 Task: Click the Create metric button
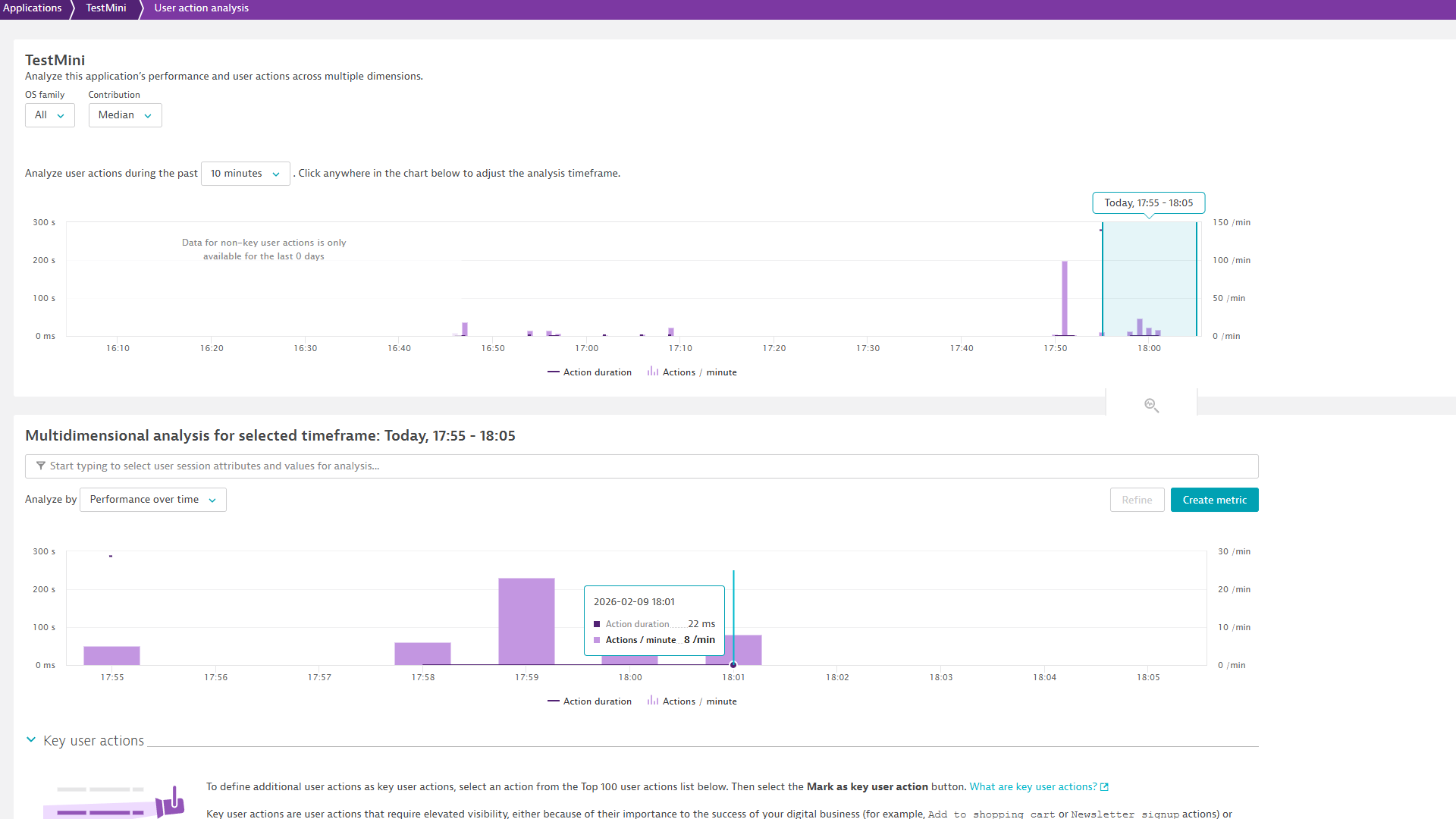coord(1214,500)
